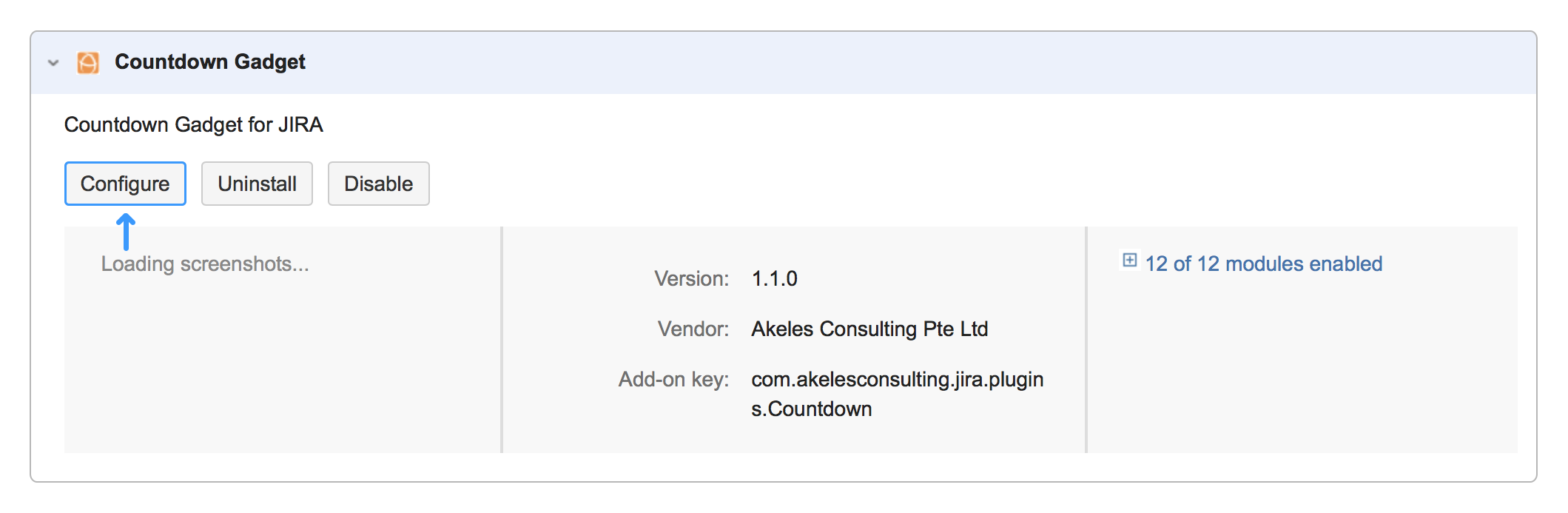Disable the Countdown Gadget add-on

point(378,184)
